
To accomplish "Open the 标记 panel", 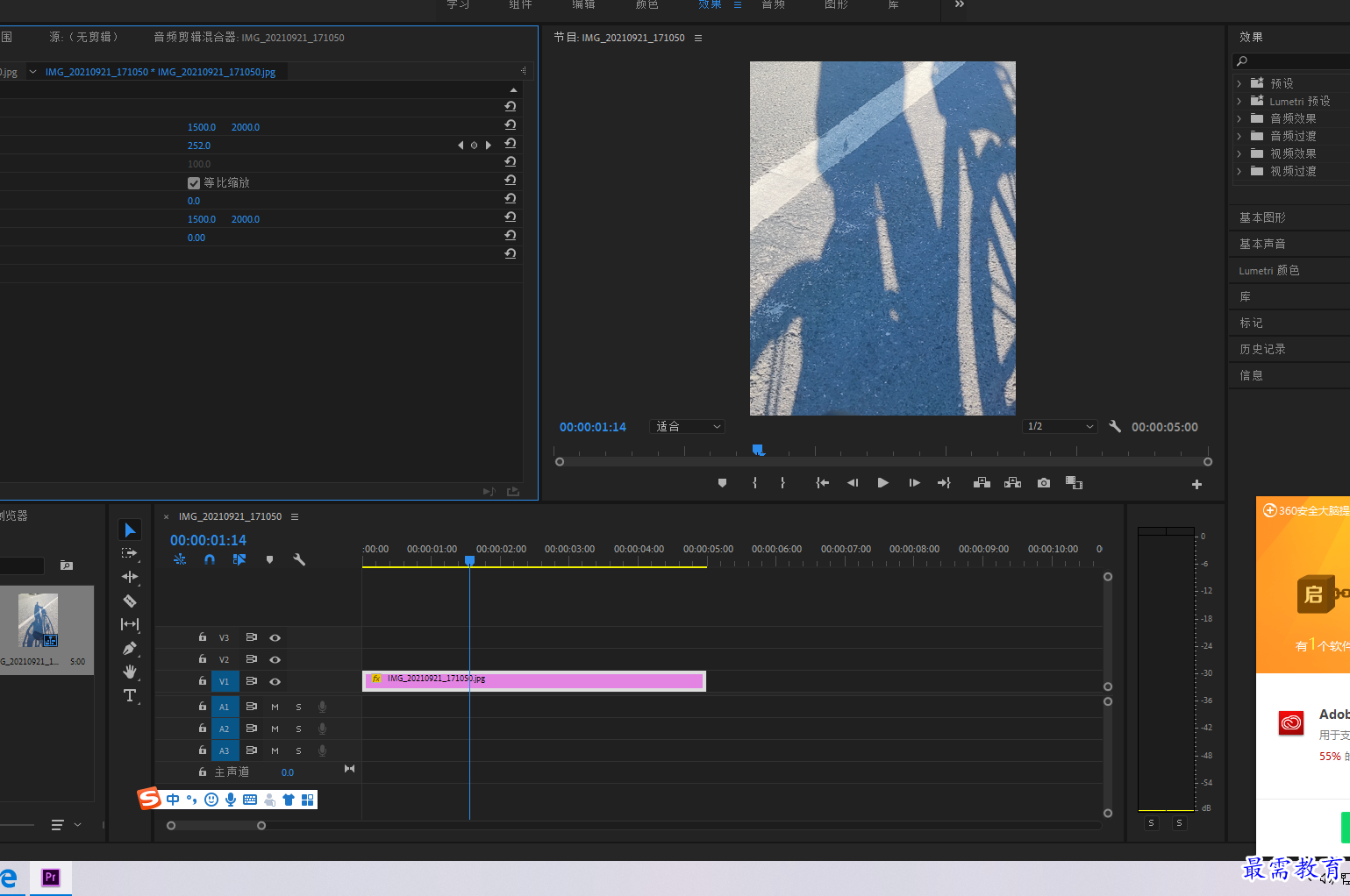I will coord(1251,323).
